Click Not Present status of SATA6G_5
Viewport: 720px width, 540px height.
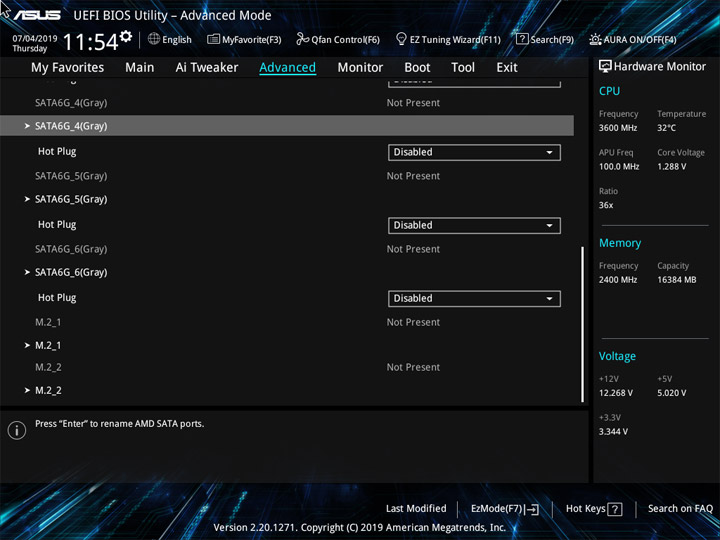[413, 176]
